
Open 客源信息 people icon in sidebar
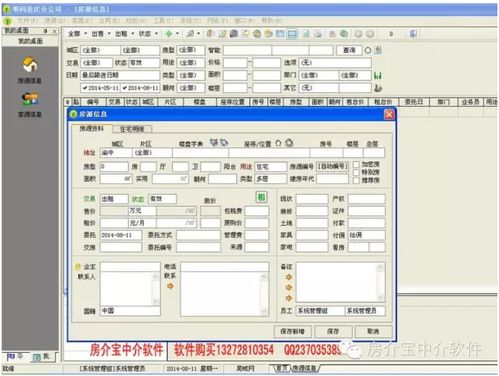30,99
